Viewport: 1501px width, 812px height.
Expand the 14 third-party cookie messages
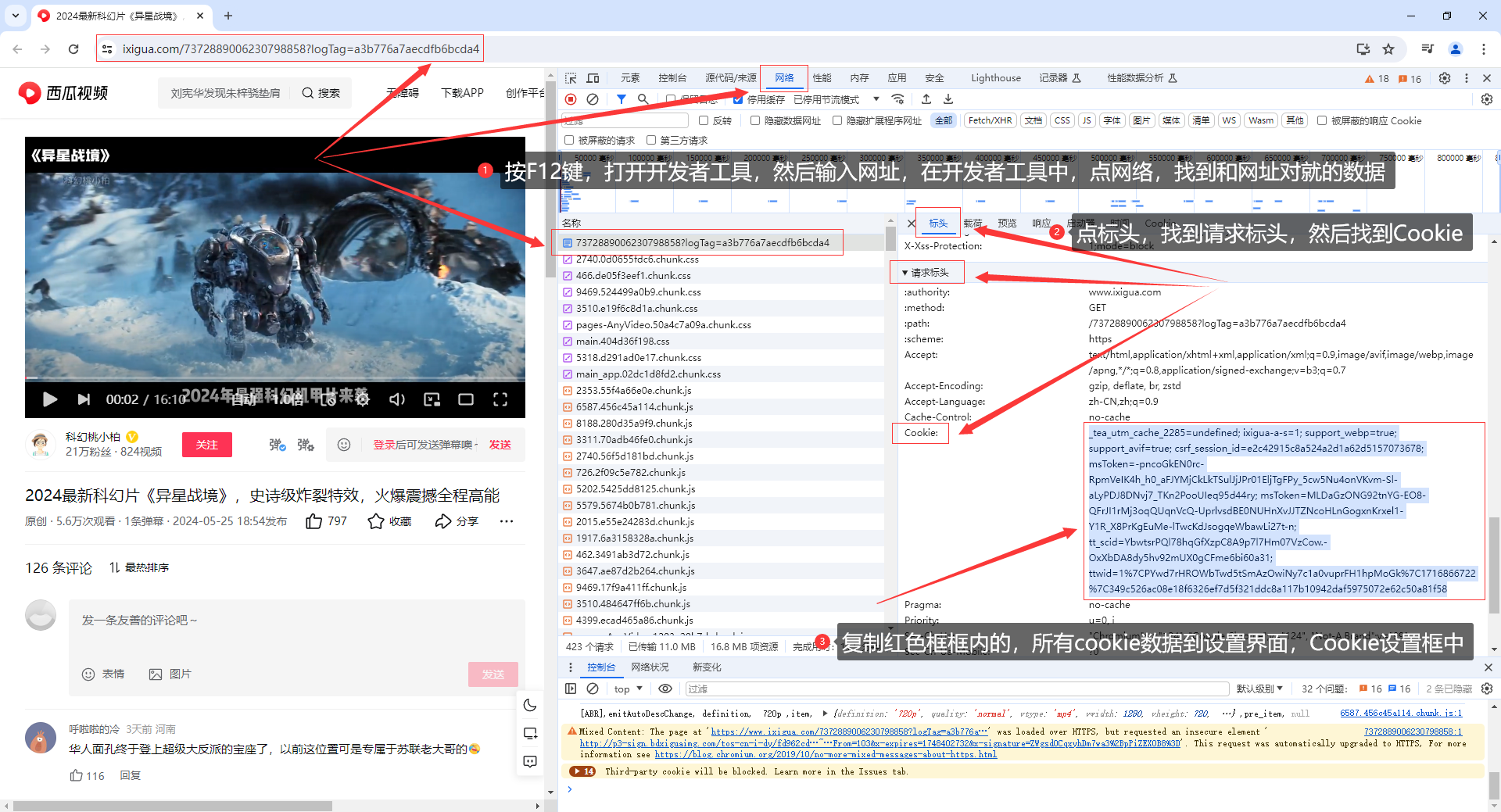click(x=582, y=771)
